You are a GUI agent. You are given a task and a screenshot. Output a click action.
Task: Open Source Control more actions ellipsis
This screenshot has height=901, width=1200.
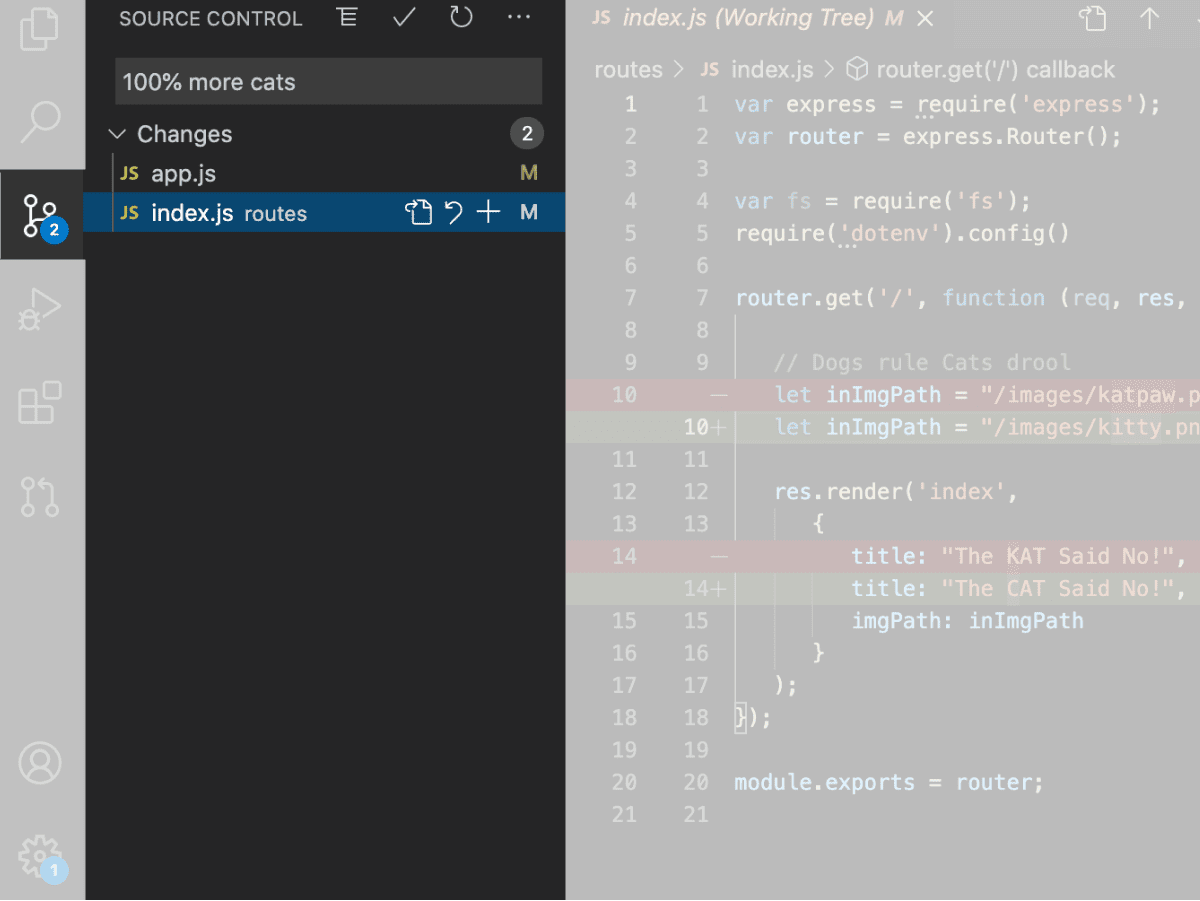pyautogui.click(x=519, y=17)
